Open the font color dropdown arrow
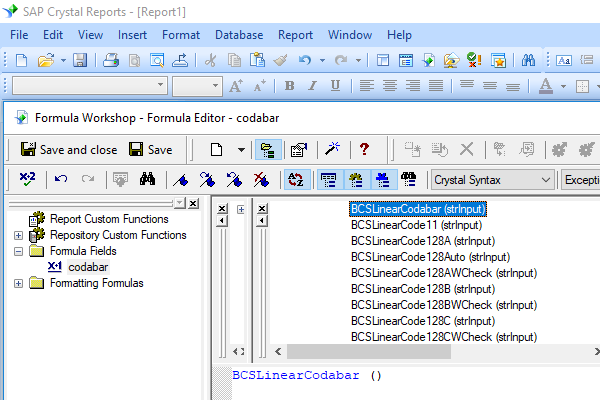The image size is (600, 400). [563, 86]
